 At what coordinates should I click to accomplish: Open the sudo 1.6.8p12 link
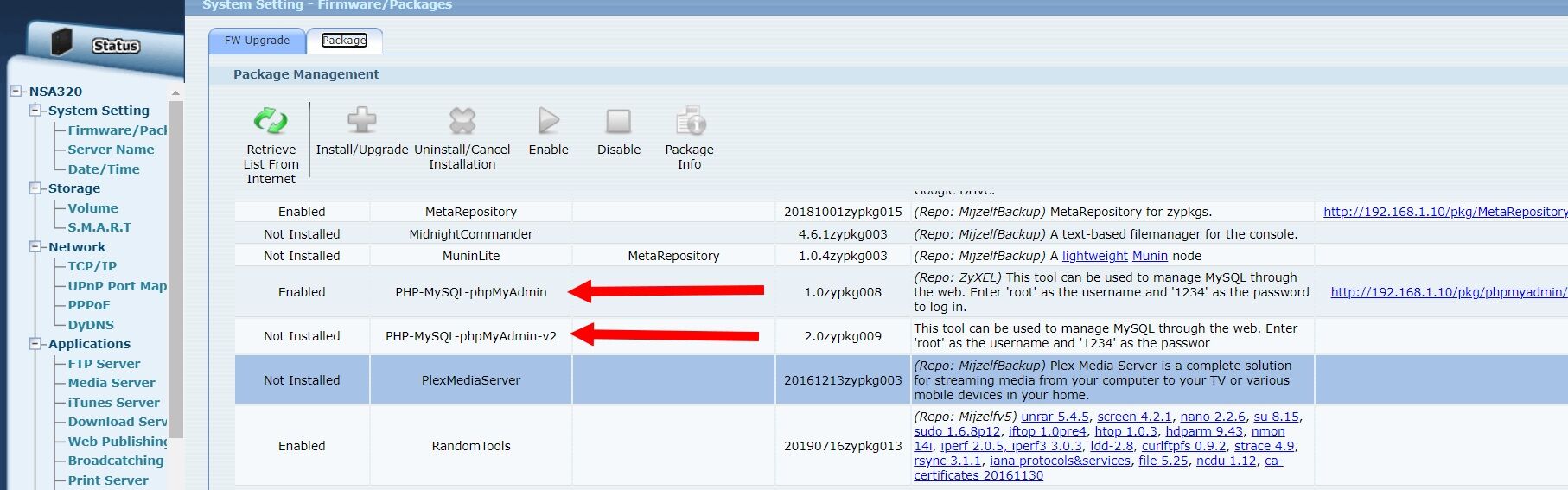(957, 430)
